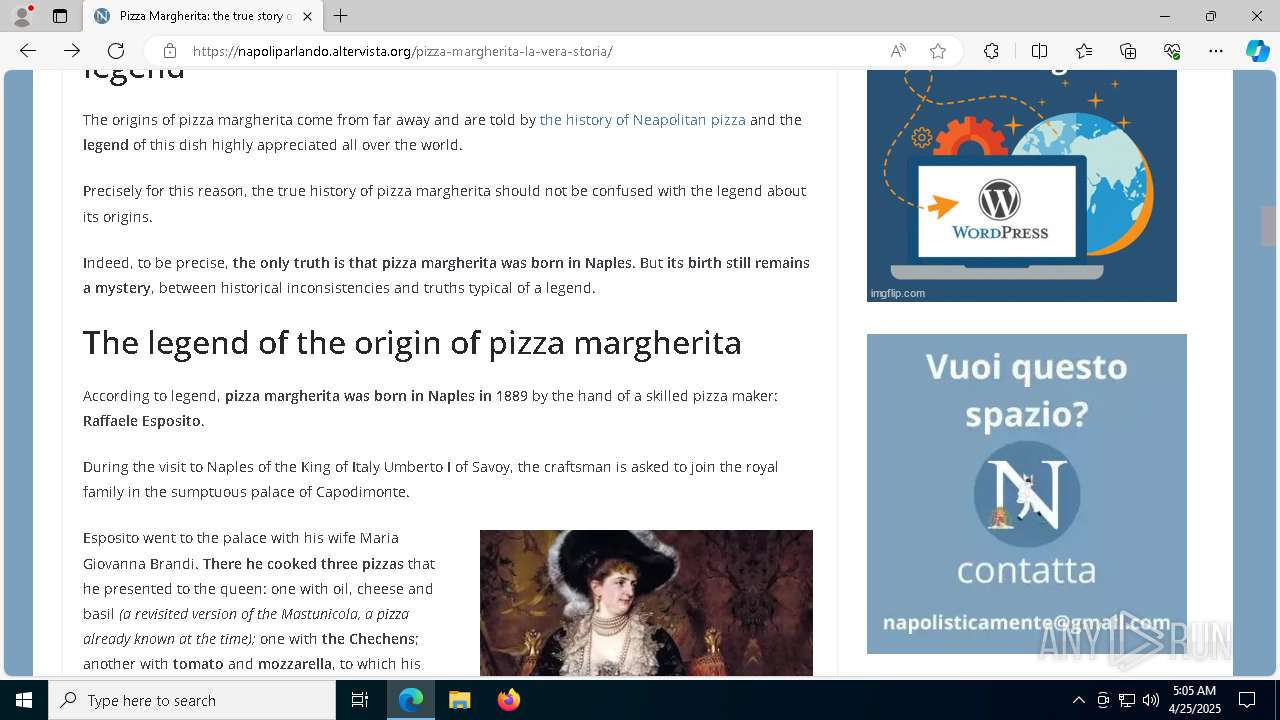Go forward to the next page
This screenshot has width=1280, height=720.
(x=72, y=51)
